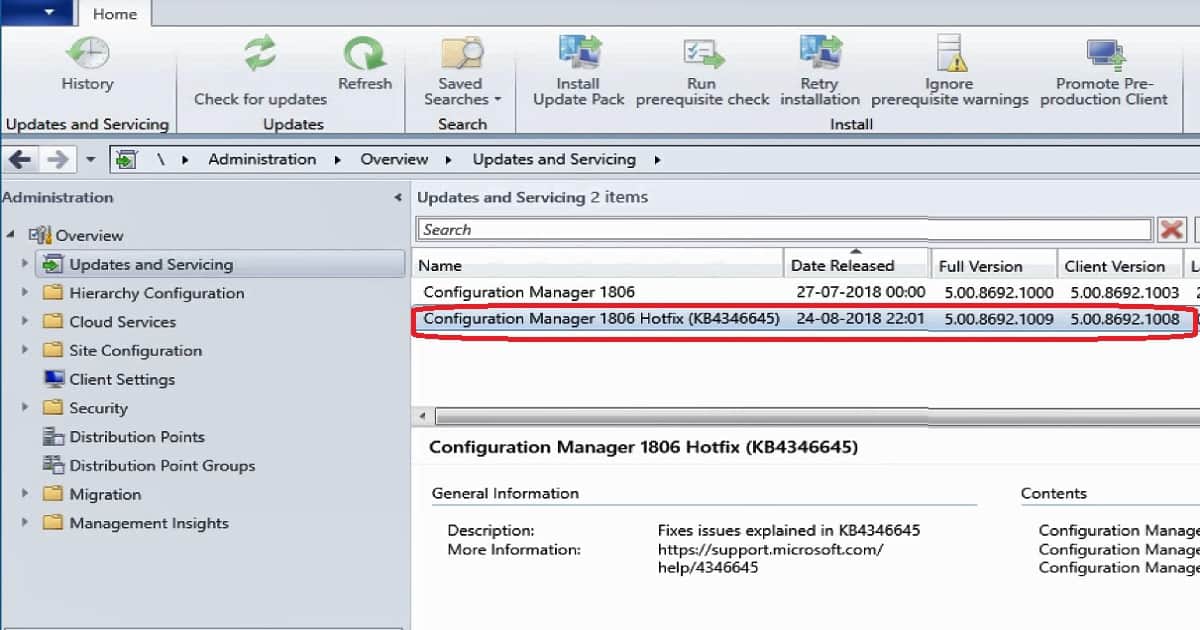Go forward with the right arrow
Image resolution: width=1200 pixels, height=630 pixels.
[57, 159]
